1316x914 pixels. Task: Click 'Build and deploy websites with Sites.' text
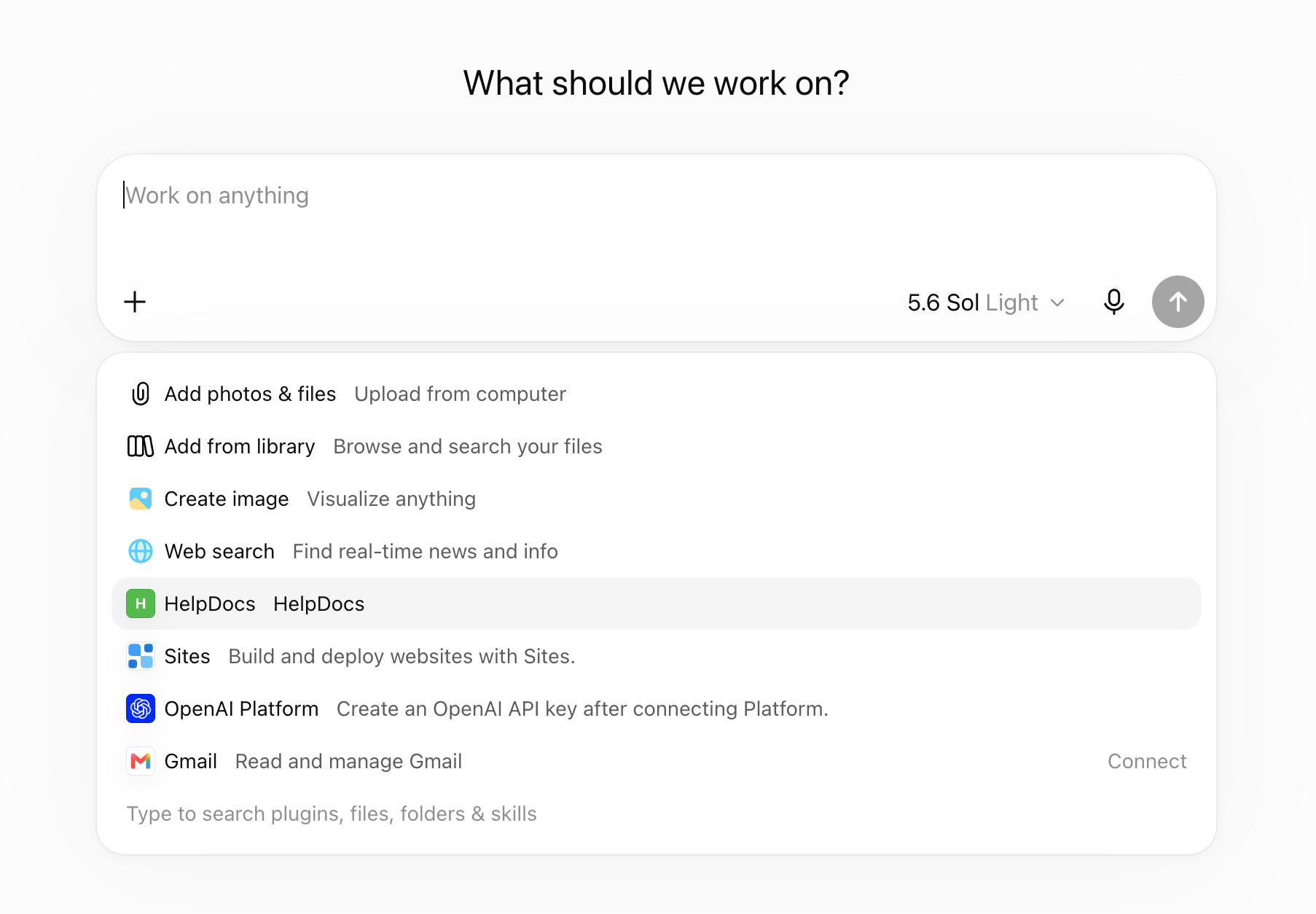[402, 656]
